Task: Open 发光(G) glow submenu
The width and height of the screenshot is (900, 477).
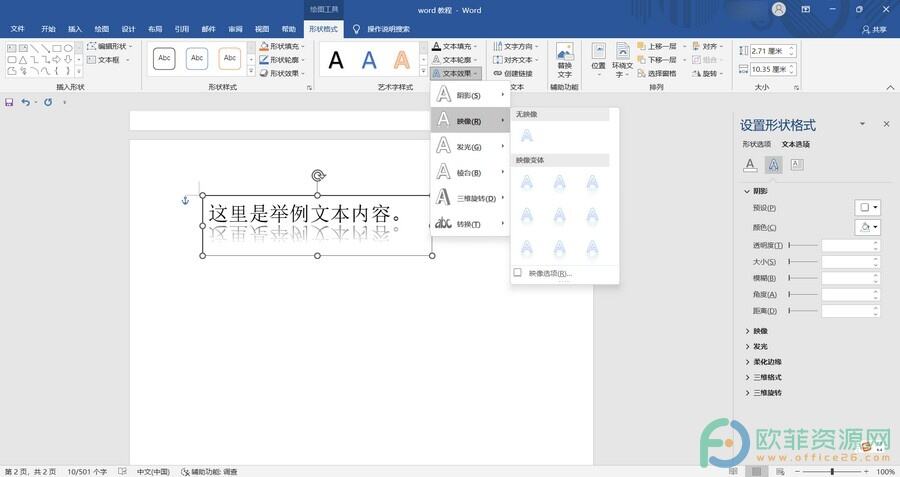Action: (x=470, y=146)
